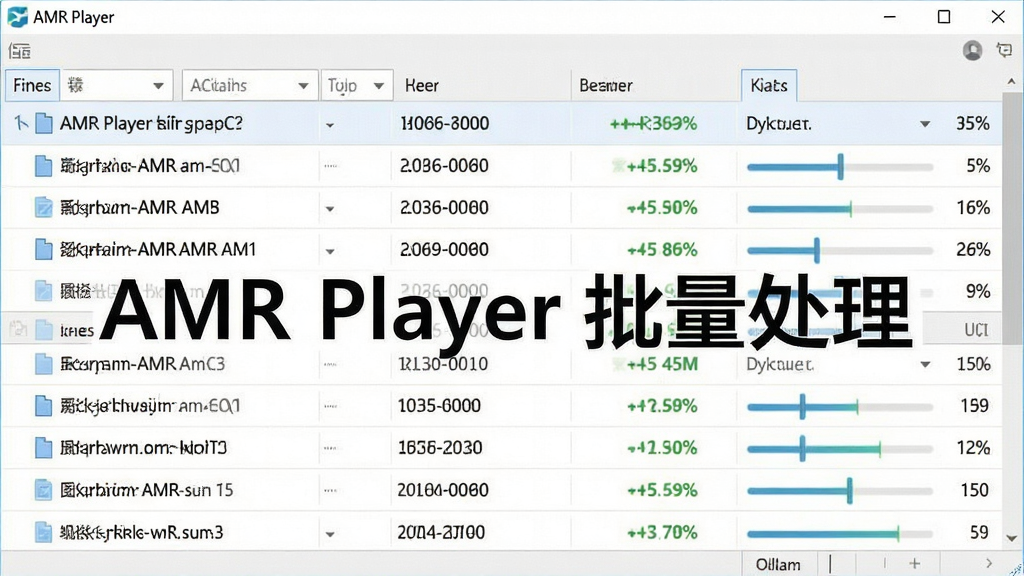Adjust the slider in the 5% row

click(840, 167)
